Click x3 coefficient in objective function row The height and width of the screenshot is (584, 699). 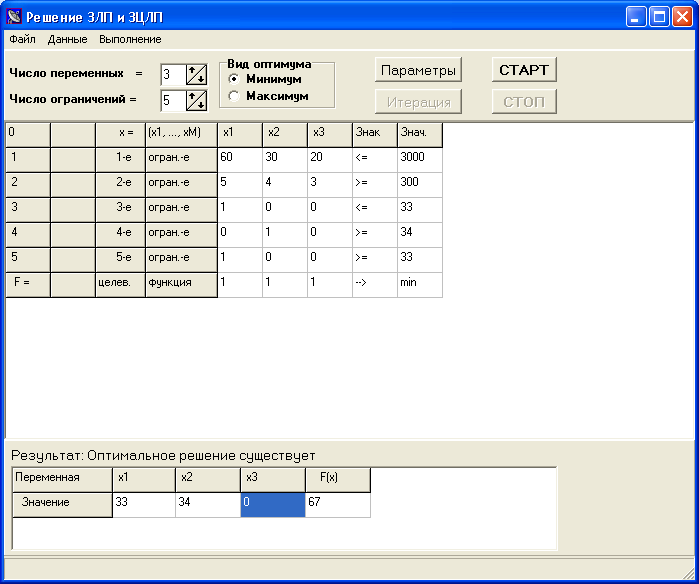pyautogui.click(x=330, y=284)
